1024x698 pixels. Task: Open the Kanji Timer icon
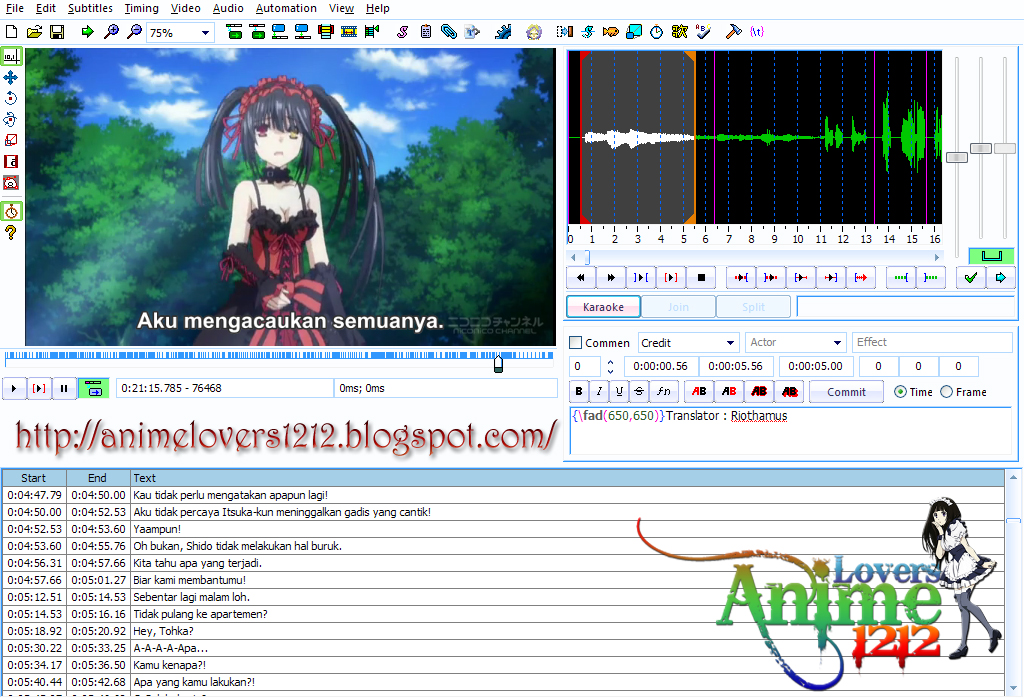click(x=679, y=31)
